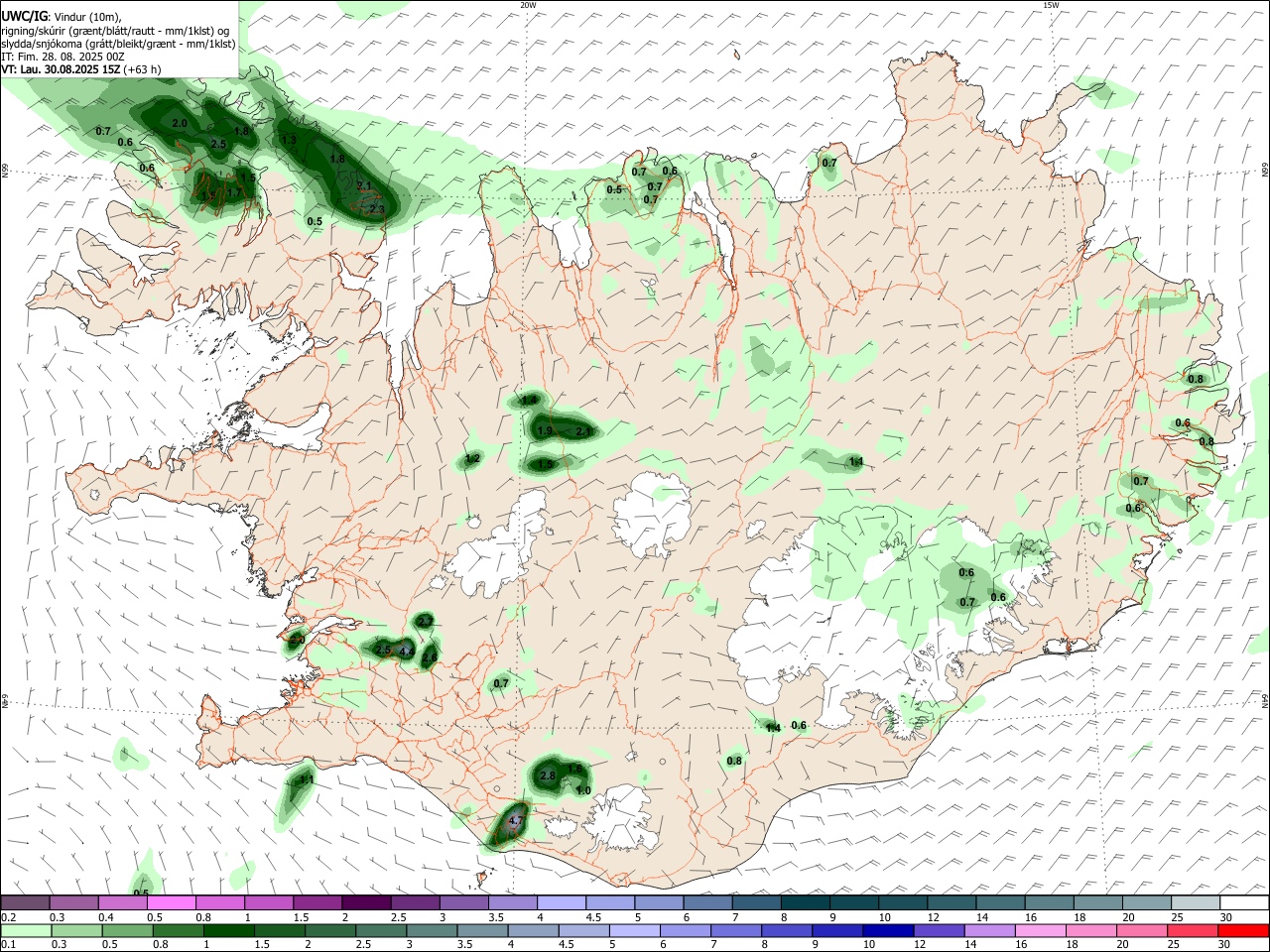The height and width of the screenshot is (952, 1270).
Task: Click the dark mauve swatch above the 0.2 label
Action: (x=25, y=902)
